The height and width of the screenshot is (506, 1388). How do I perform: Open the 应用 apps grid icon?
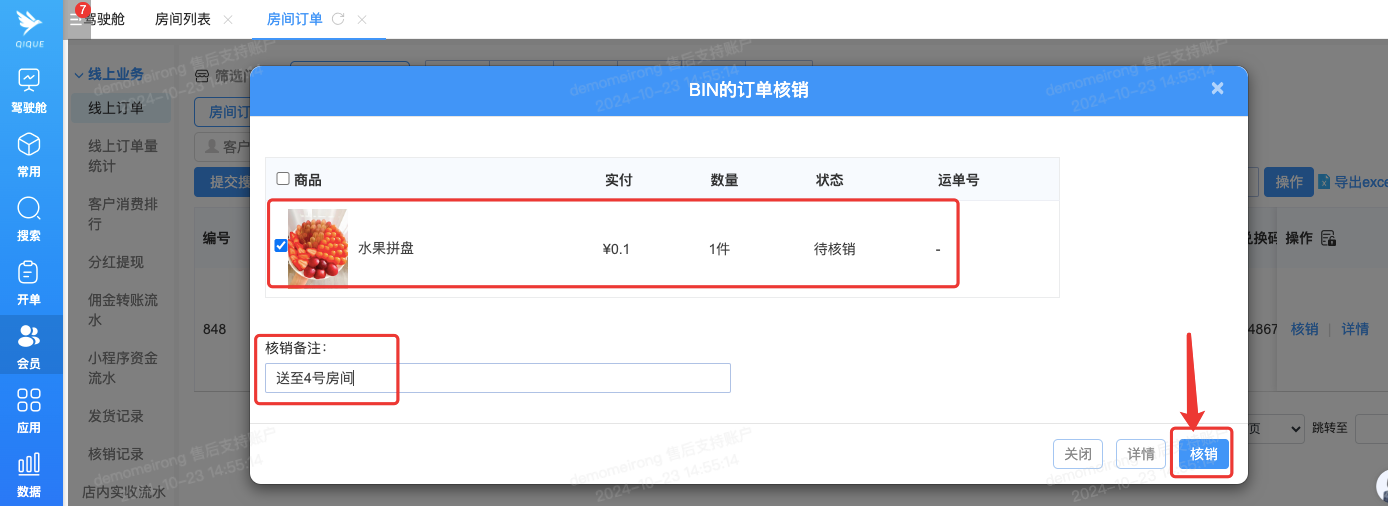tap(29, 401)
